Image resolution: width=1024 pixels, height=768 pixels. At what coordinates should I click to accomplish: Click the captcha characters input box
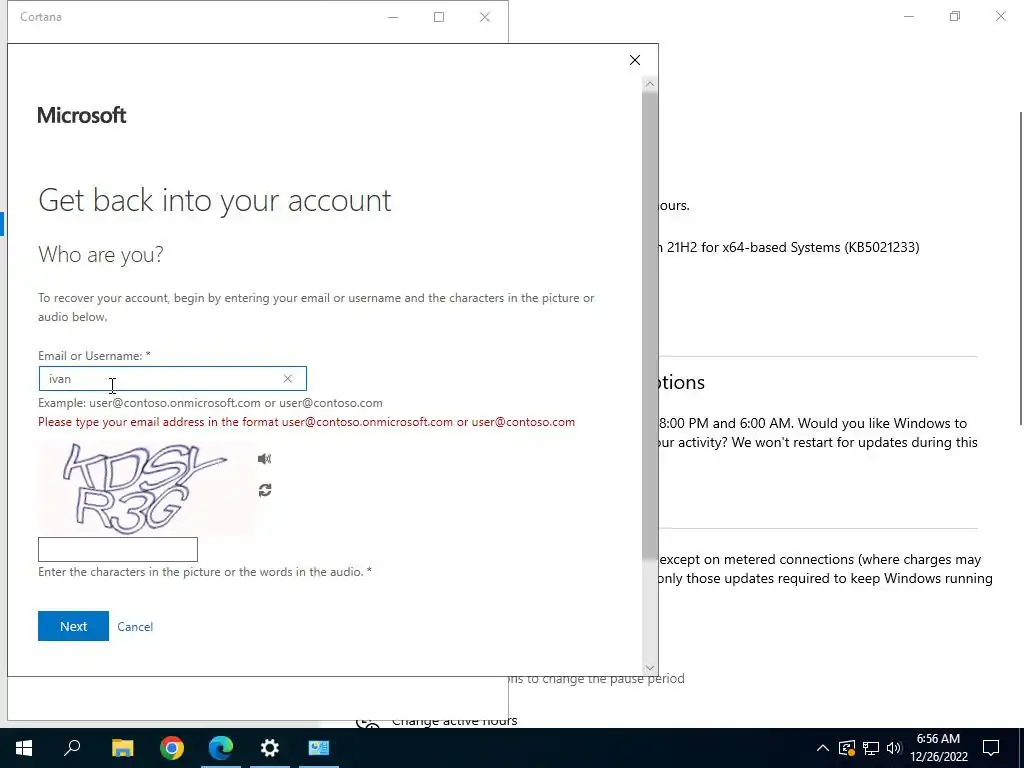pos(118,549)
